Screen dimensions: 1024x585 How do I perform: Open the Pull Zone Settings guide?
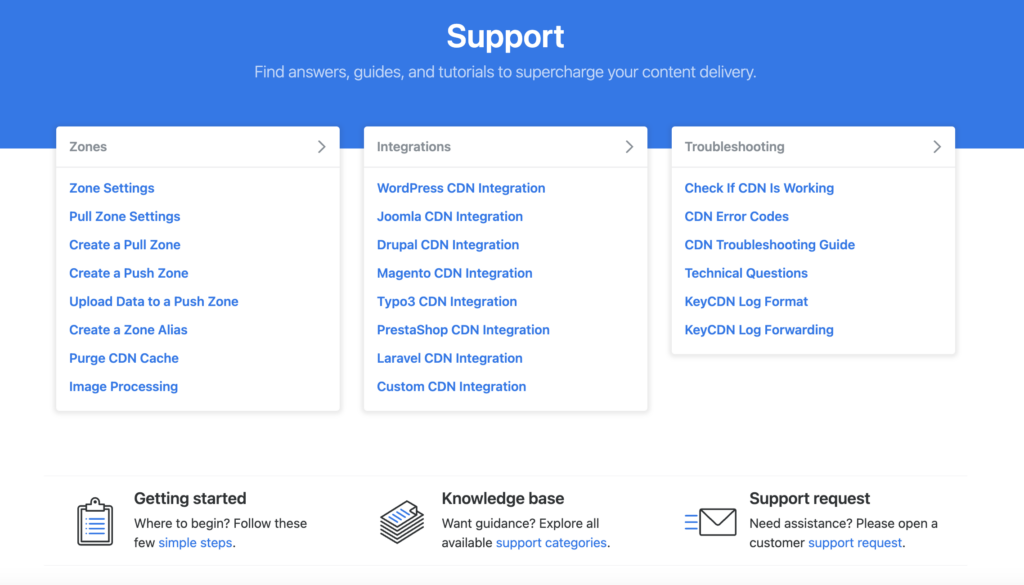coord(124,216)
